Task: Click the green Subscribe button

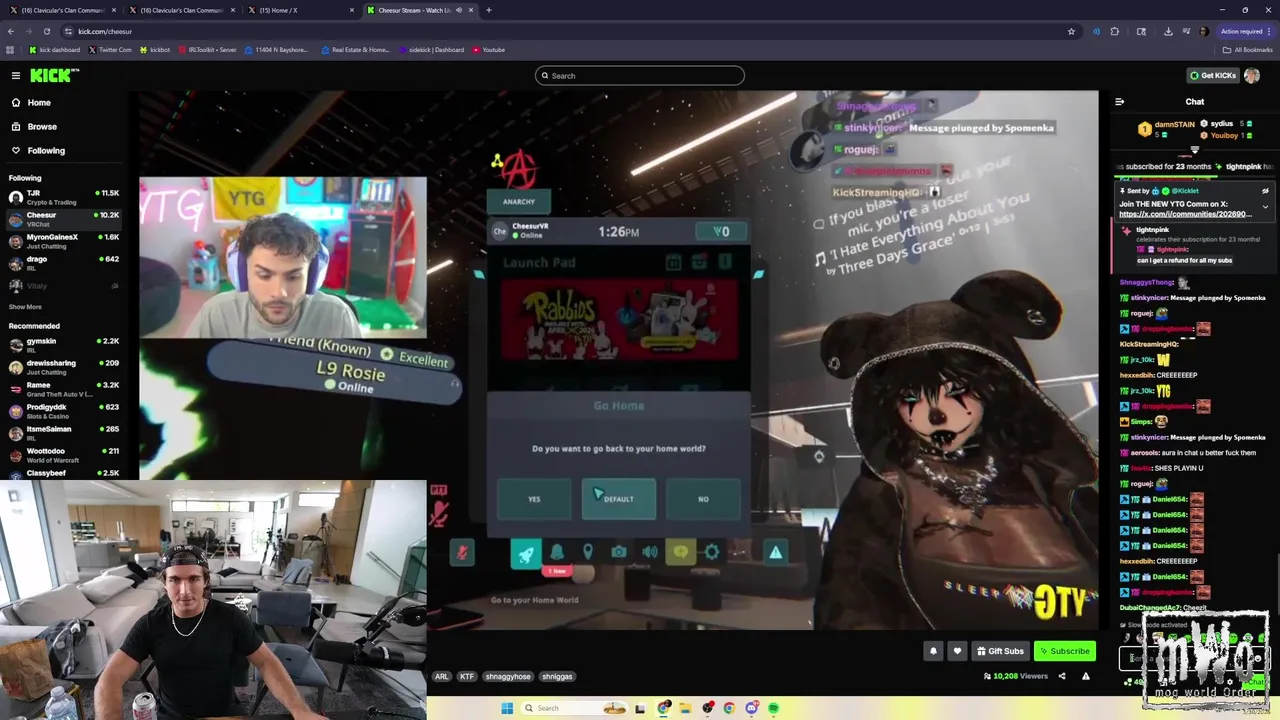Action: pos(1065,651)
